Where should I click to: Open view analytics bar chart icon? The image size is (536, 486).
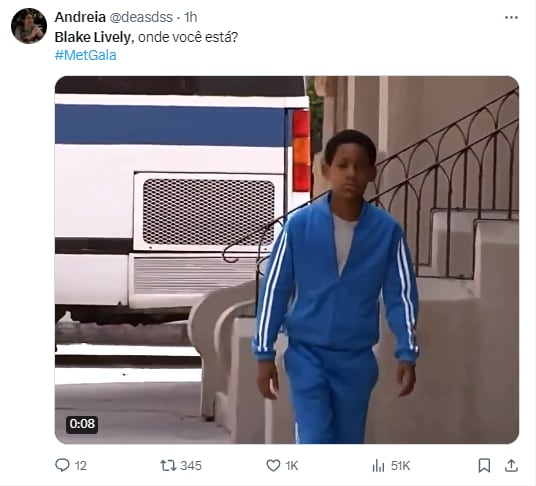click(378, 465)
